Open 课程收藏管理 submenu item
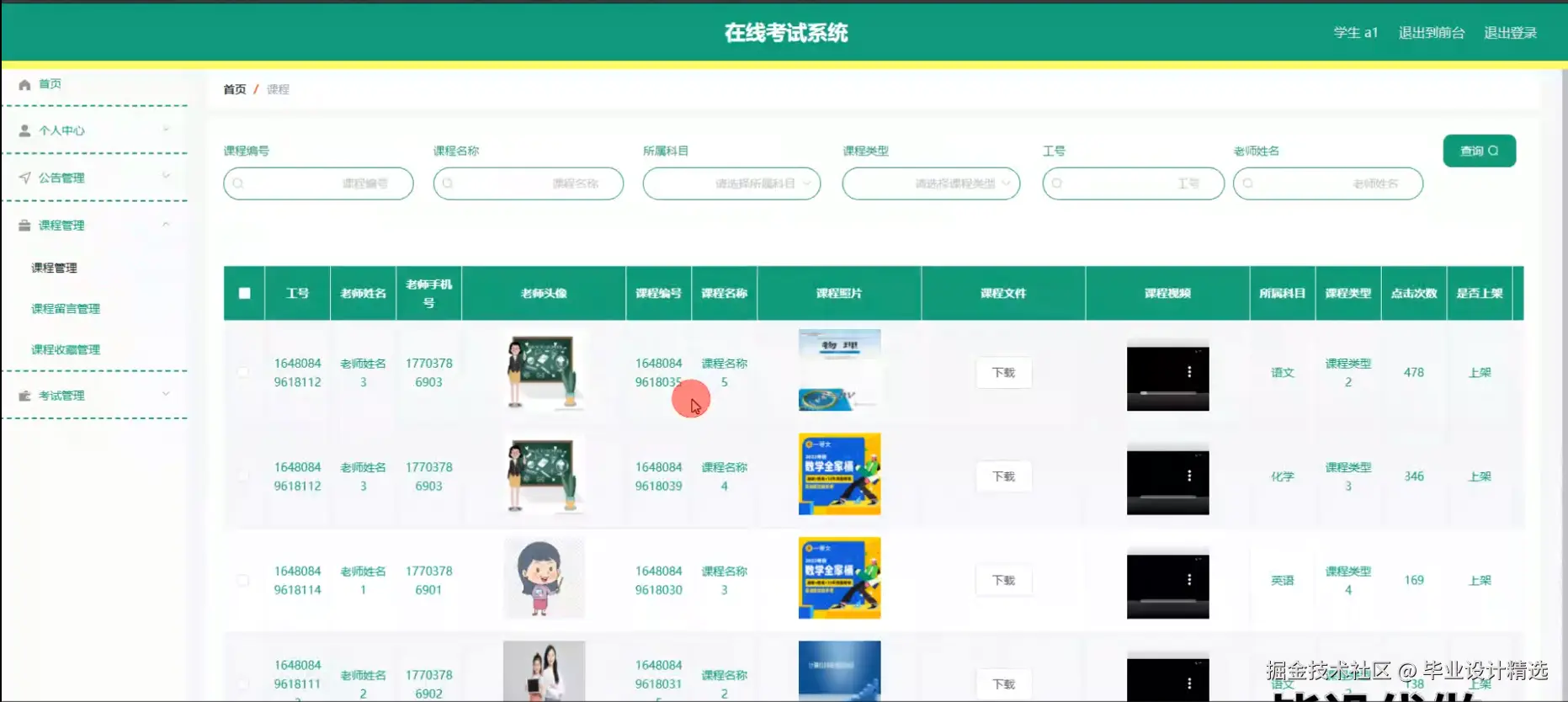Viewport: 1568px width, 702px height. tap(66, 349)
